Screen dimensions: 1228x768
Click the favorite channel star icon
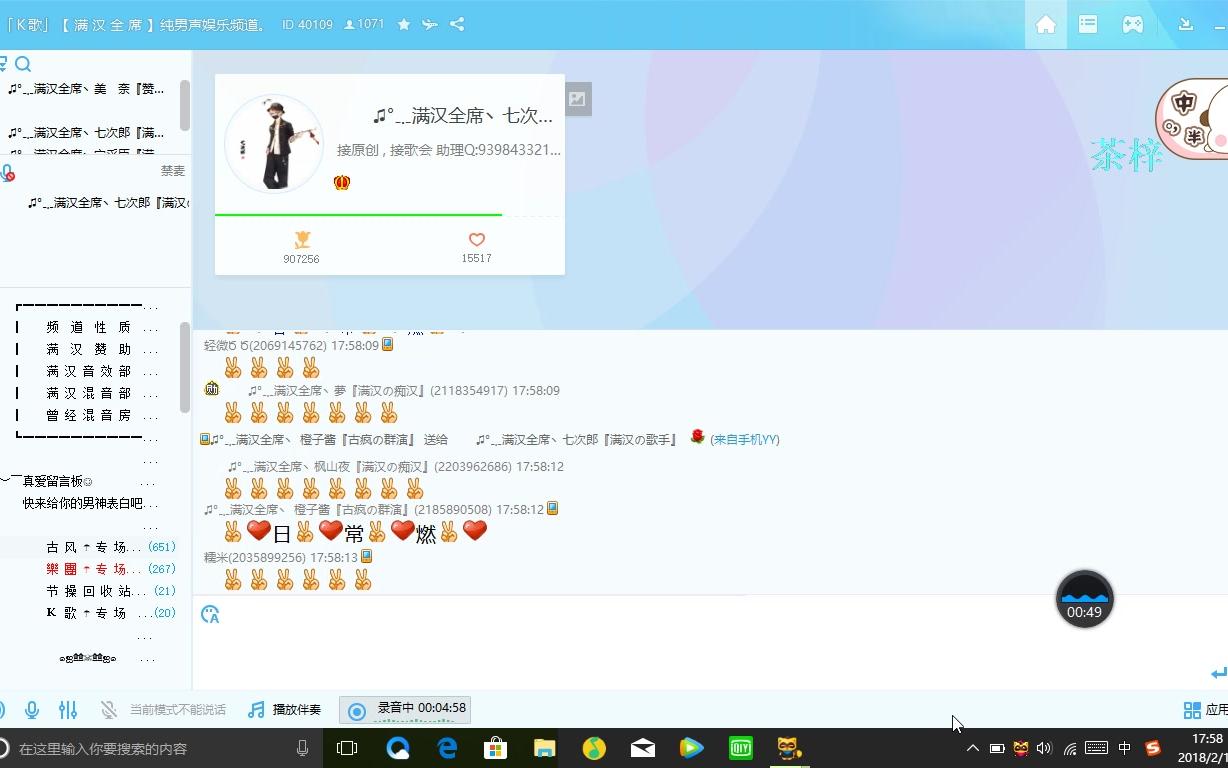coord(404,24)
